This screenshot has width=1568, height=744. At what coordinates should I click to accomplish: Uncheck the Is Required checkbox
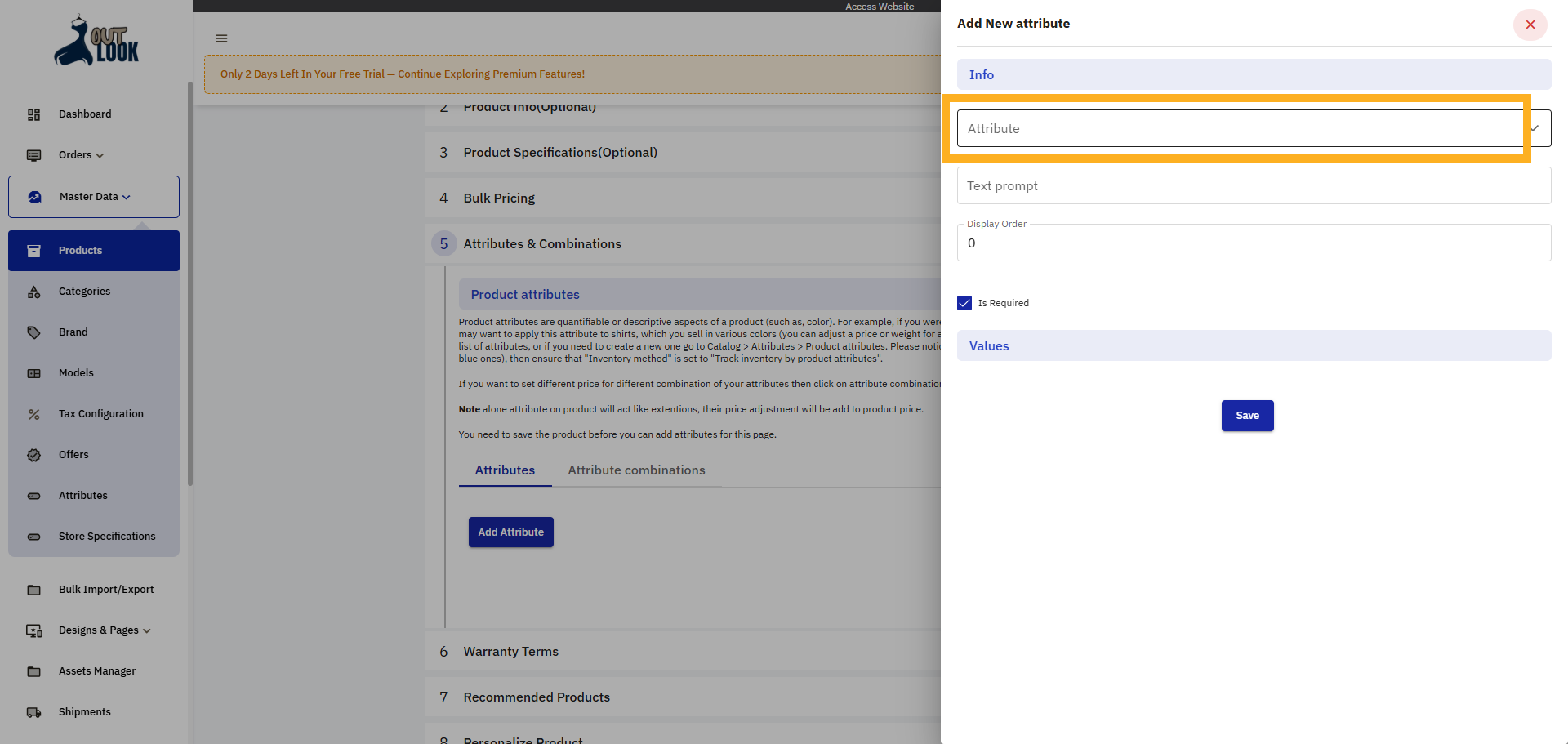click(964, 303)
